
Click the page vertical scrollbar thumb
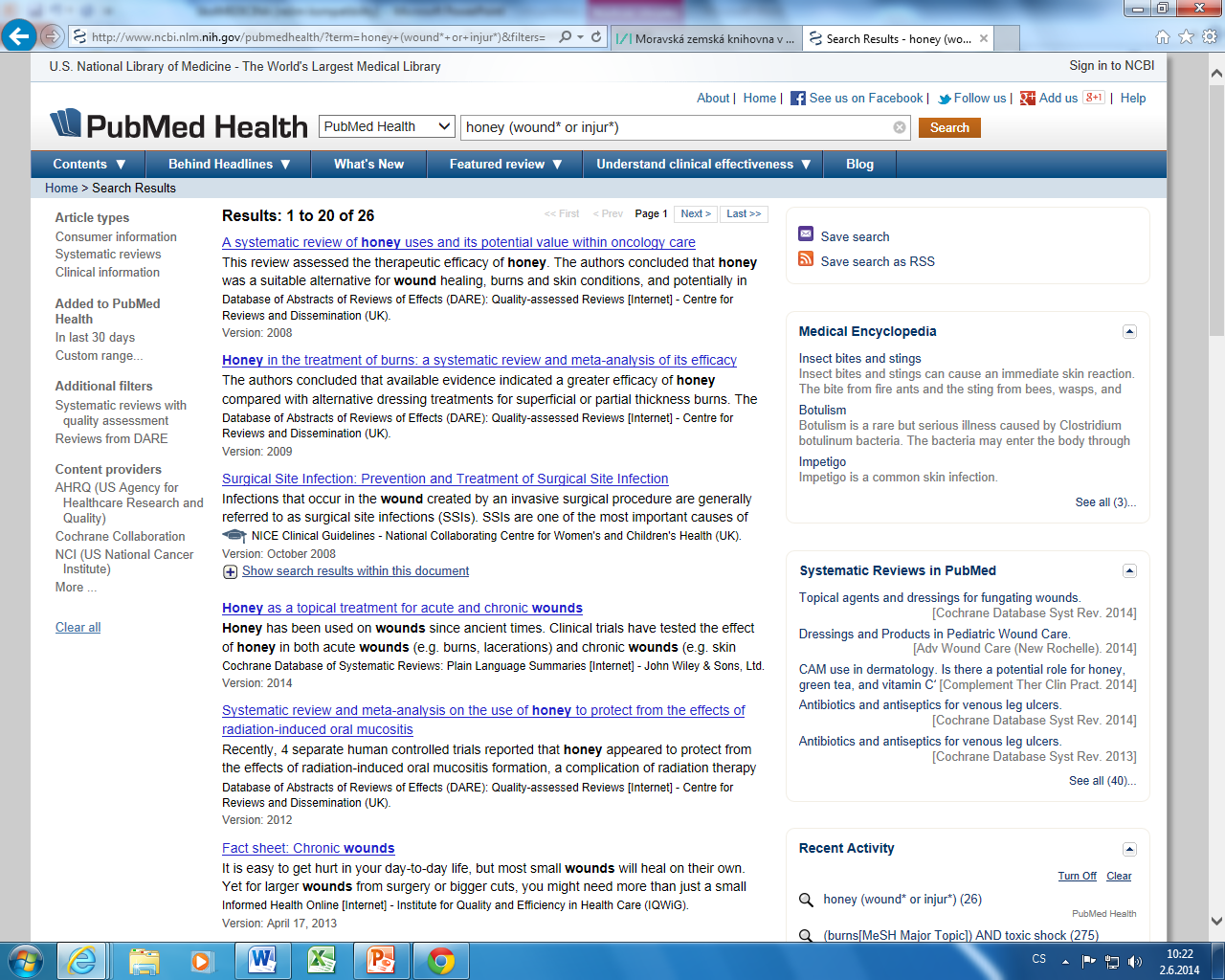(x=1216, y=209)
